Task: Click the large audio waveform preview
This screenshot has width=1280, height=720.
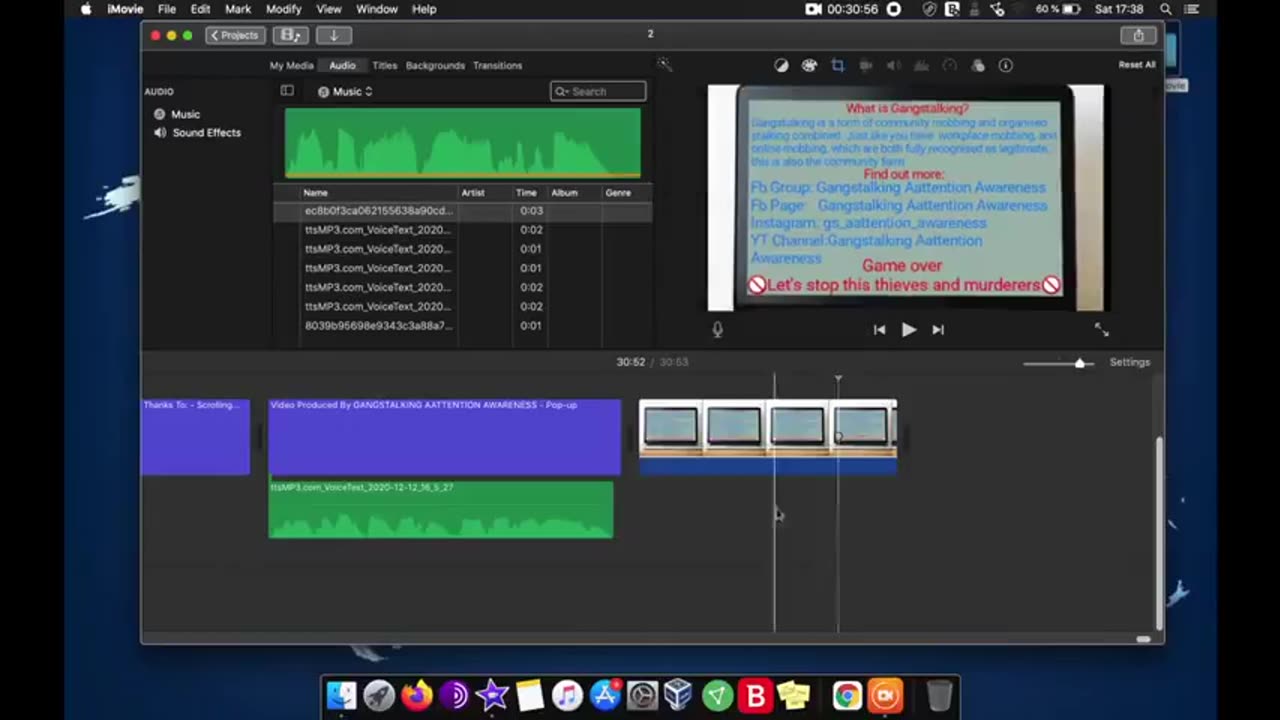Action: pyautogui.click(x=463, y=143)
